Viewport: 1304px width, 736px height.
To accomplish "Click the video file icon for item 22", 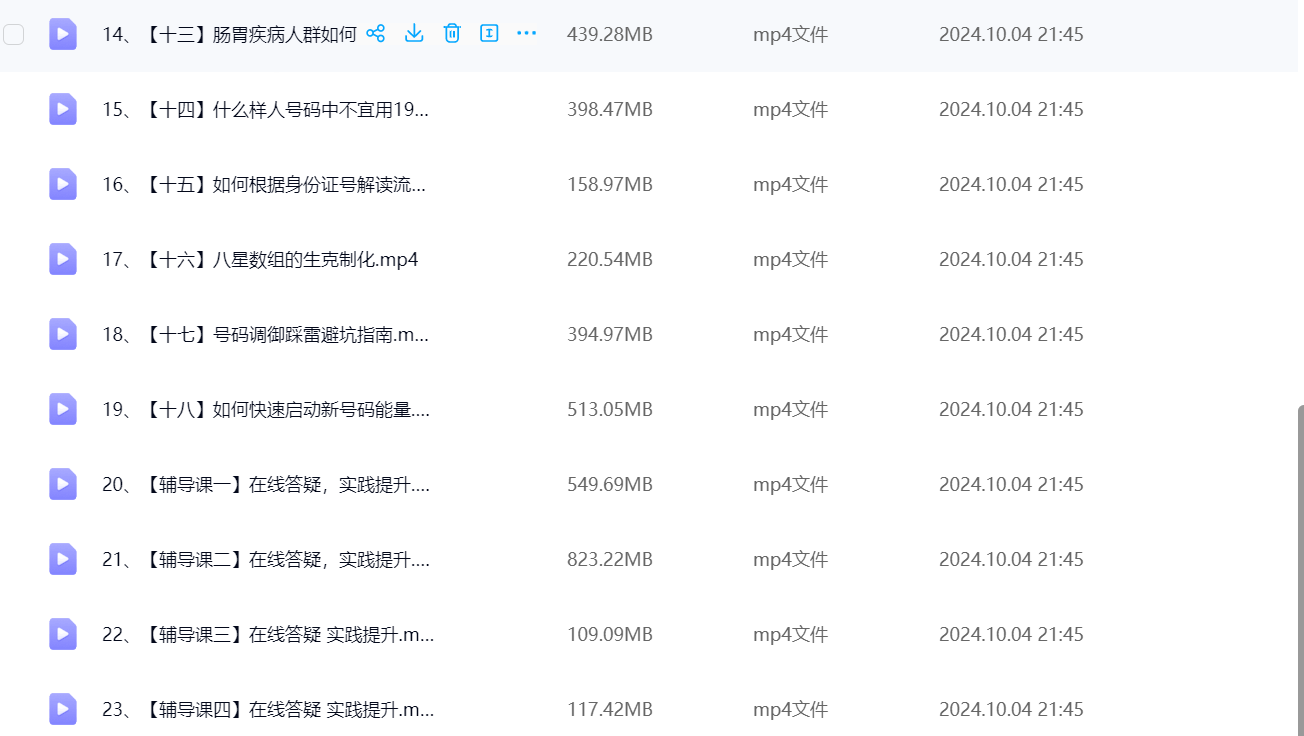I will tap(63, 634).
